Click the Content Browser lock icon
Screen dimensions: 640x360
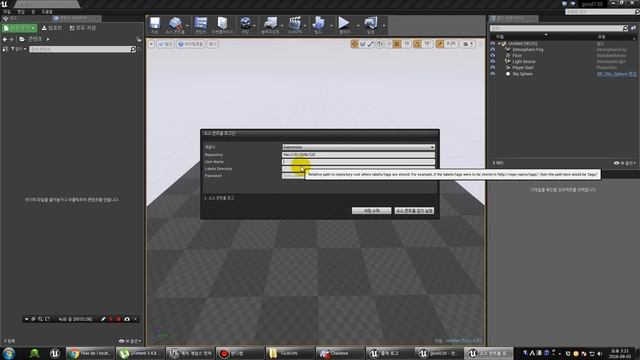click(139, 39)
